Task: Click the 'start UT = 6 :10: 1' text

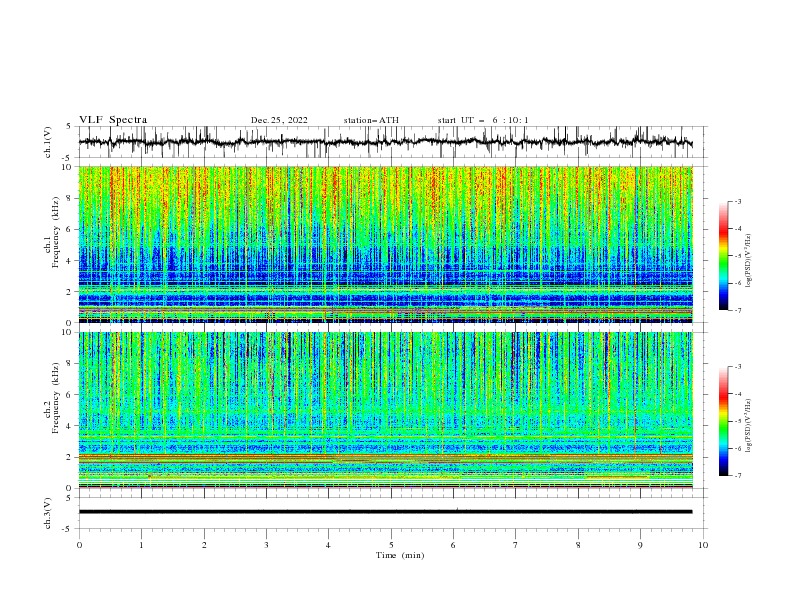Action: pyautogui.click(x=483, y=120)
